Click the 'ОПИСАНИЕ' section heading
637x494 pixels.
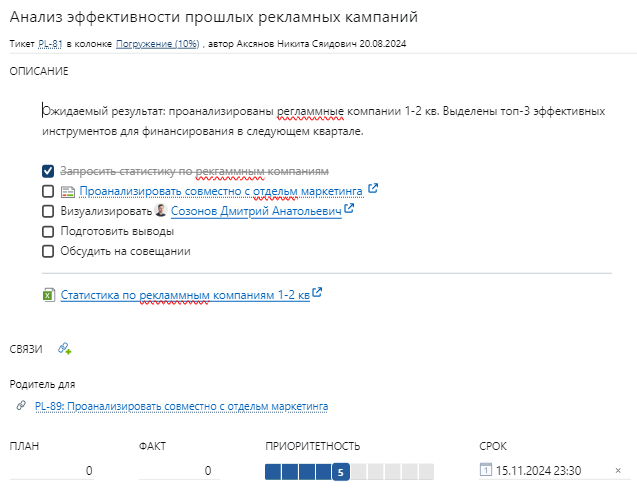pos(39,71)
